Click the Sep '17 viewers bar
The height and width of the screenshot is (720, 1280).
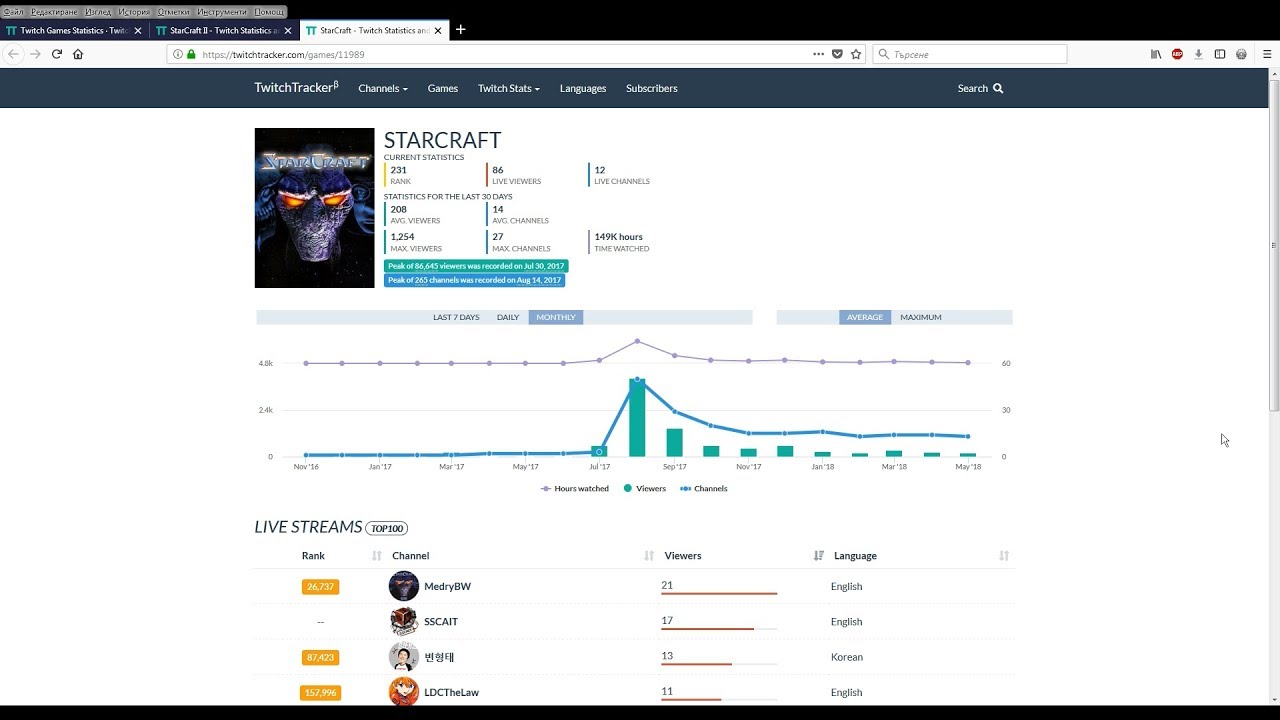pos(675,443)
